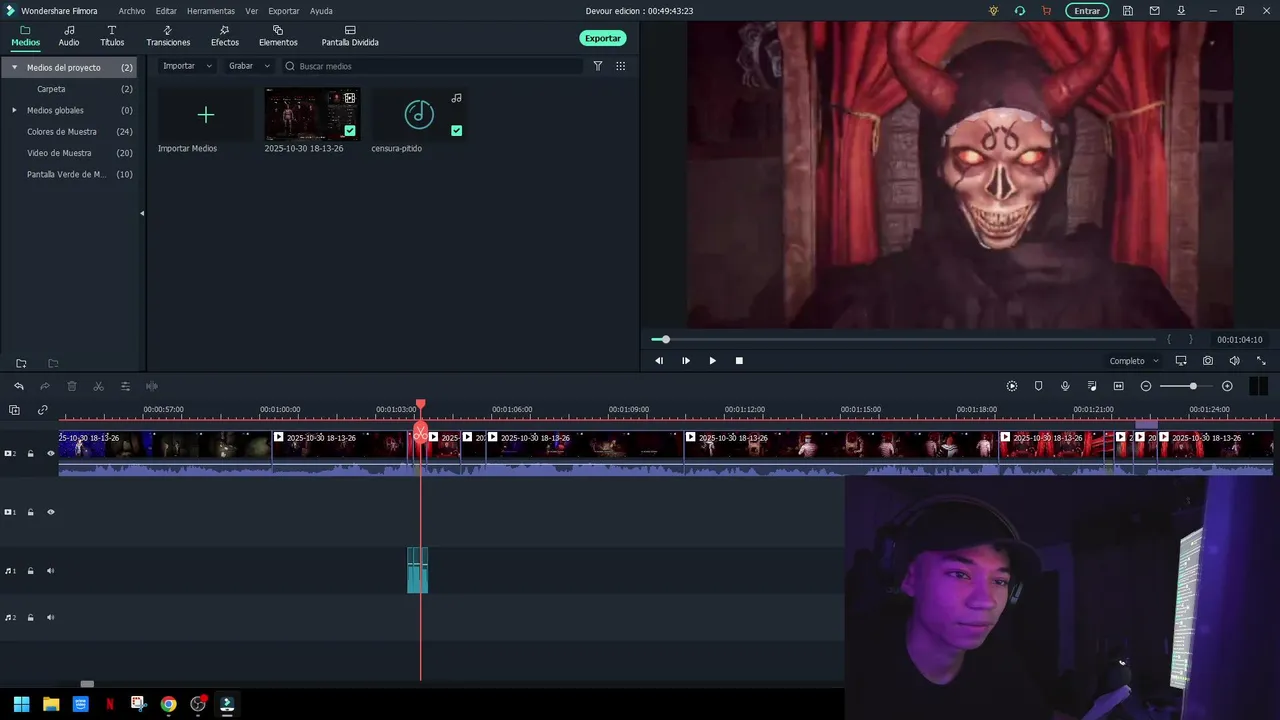Screen dimensions: 1280x720
Task: Open the Exportar menu in menu bar
Action: [284, 11]
